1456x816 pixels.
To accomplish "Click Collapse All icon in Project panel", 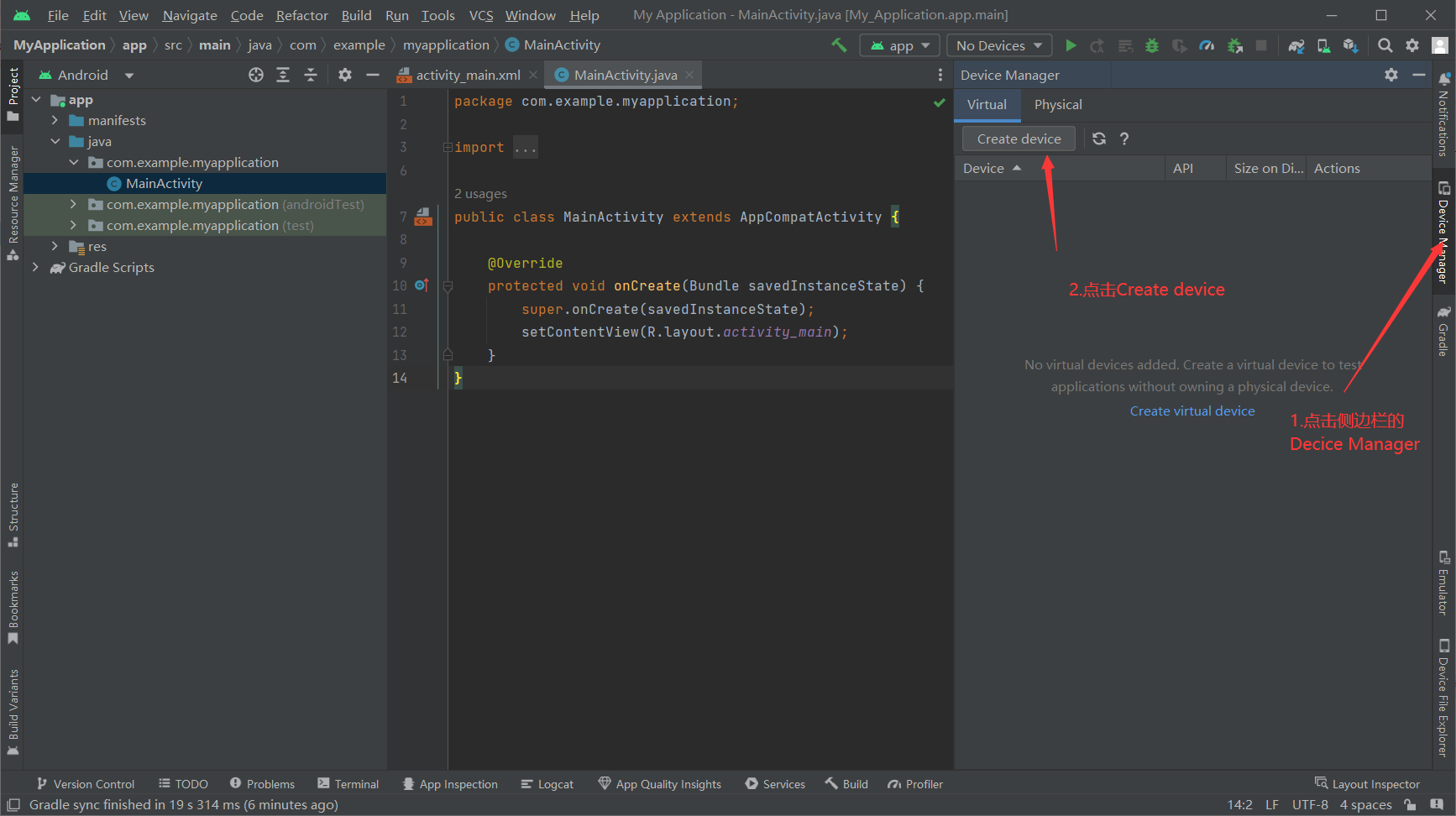I will pos(311,75).
